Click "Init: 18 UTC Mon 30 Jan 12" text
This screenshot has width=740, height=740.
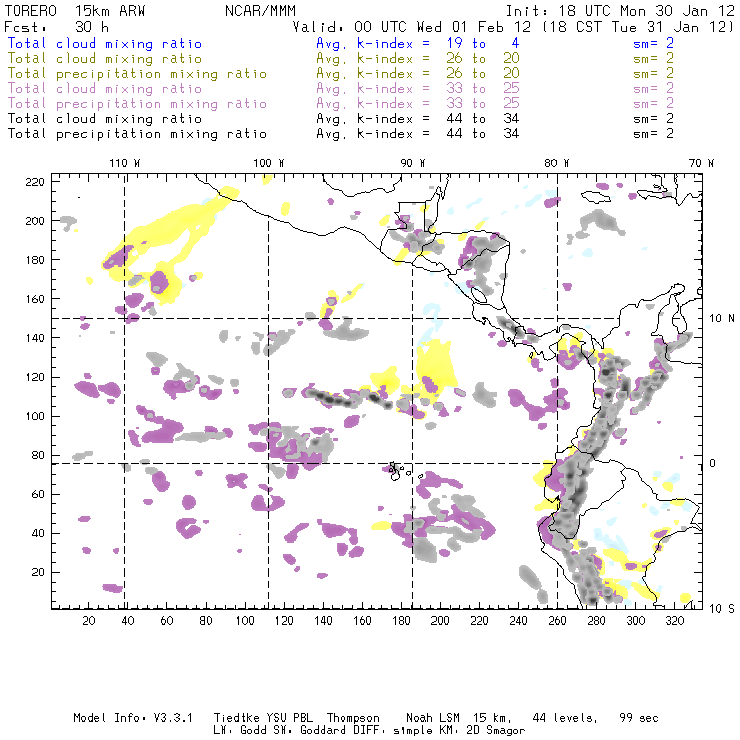click(620, 11)
